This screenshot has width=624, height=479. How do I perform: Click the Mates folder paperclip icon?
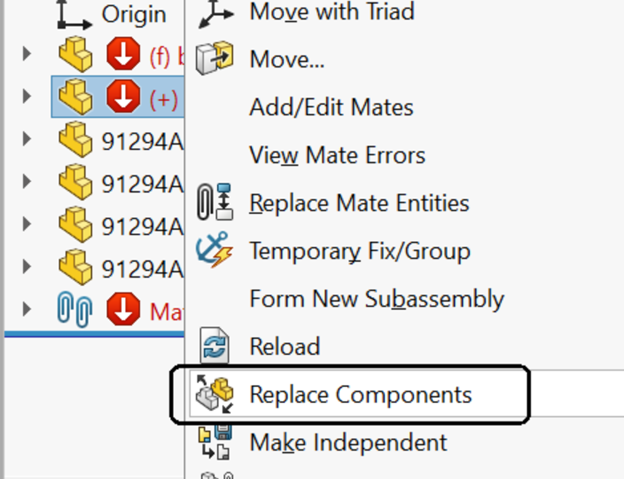75,310
